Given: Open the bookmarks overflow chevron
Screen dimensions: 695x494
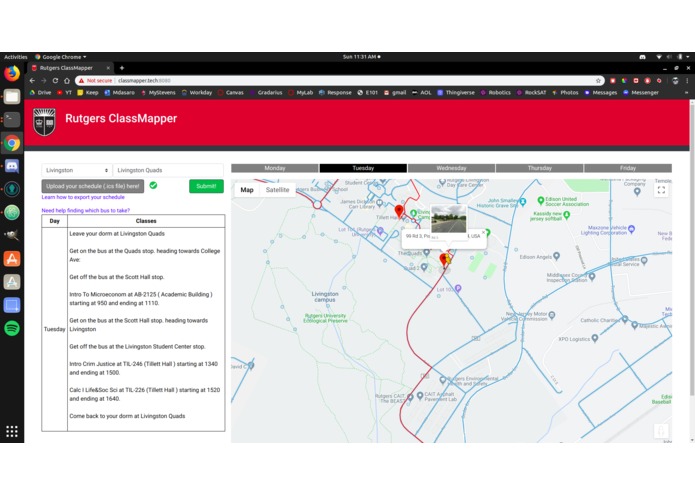Looking at the screenshot, I should [686, 93].
